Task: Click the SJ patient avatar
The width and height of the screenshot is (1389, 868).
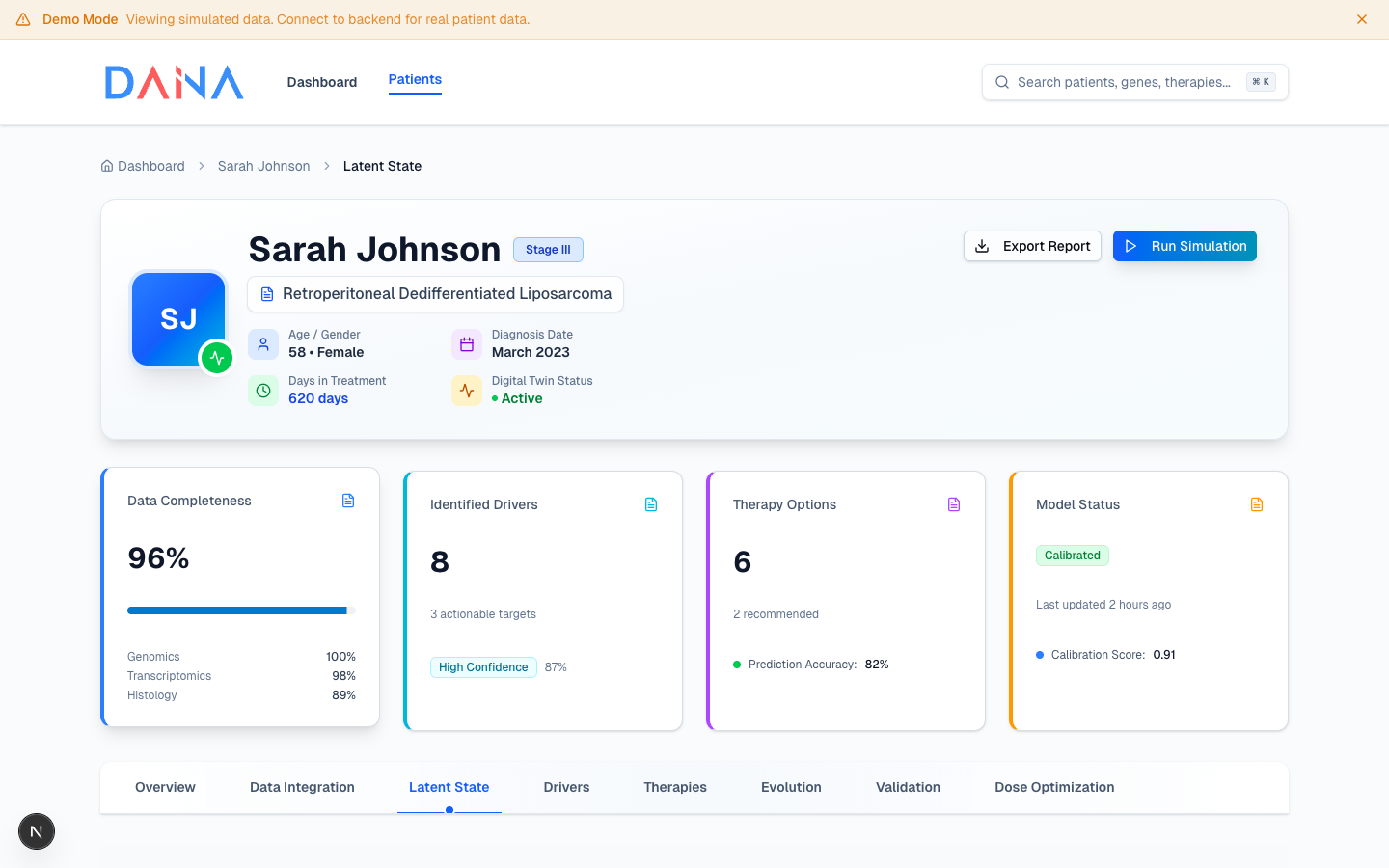Action: click(177, 318)
